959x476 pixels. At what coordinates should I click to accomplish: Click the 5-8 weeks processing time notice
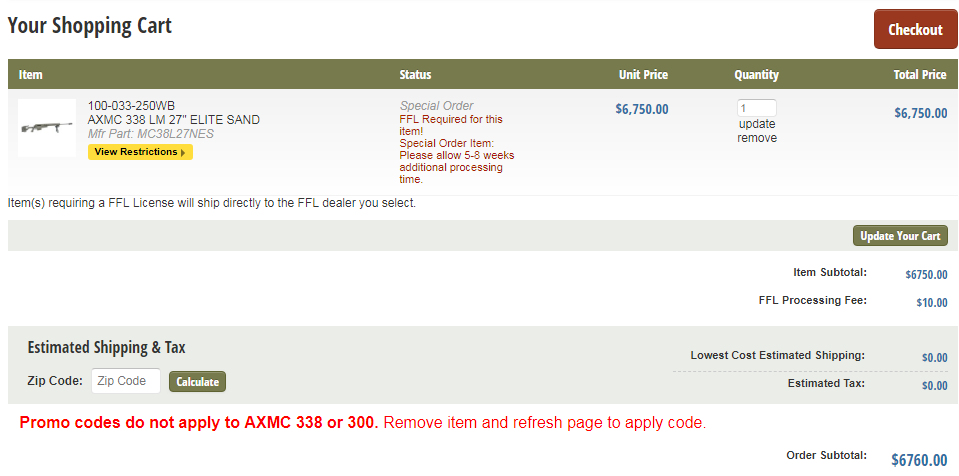457,161
